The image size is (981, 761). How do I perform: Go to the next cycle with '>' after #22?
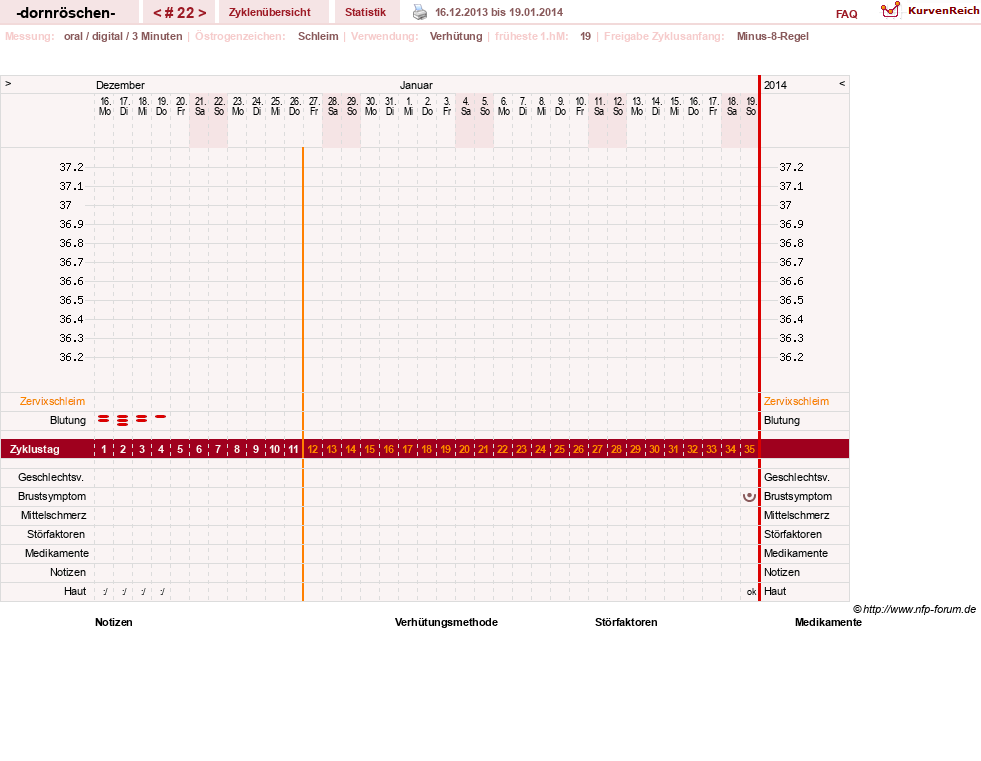click(202, 13)
